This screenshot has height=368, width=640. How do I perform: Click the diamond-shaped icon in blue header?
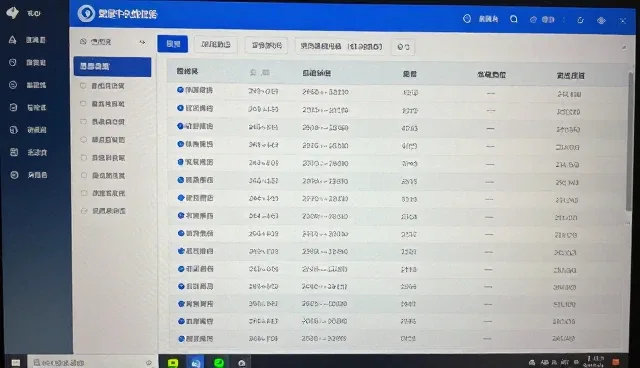[601, 20]
